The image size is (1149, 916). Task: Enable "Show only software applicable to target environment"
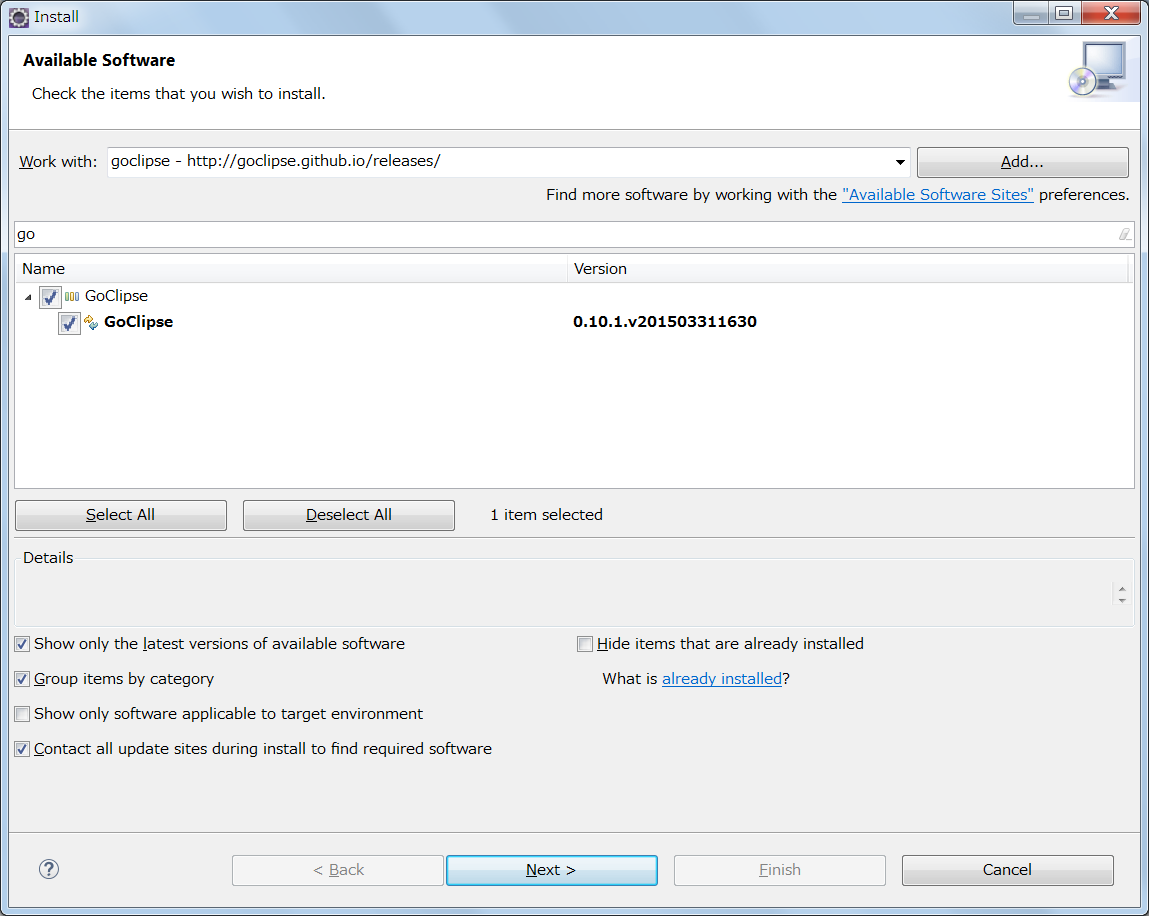[x=21, y=714]
